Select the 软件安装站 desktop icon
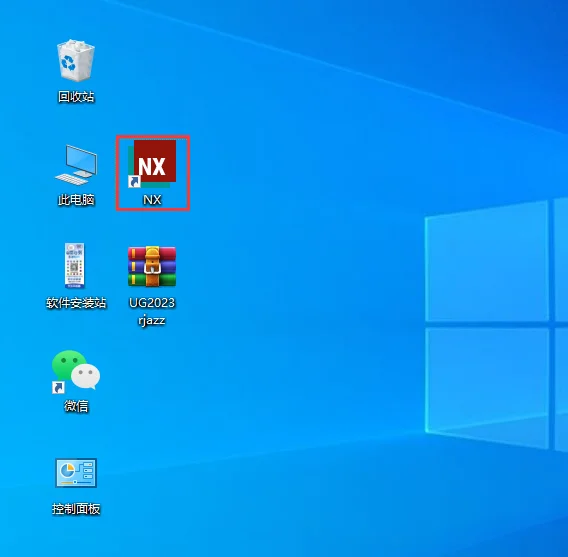The width and height of the screenshot is (568, 557). tap(75, 266)
